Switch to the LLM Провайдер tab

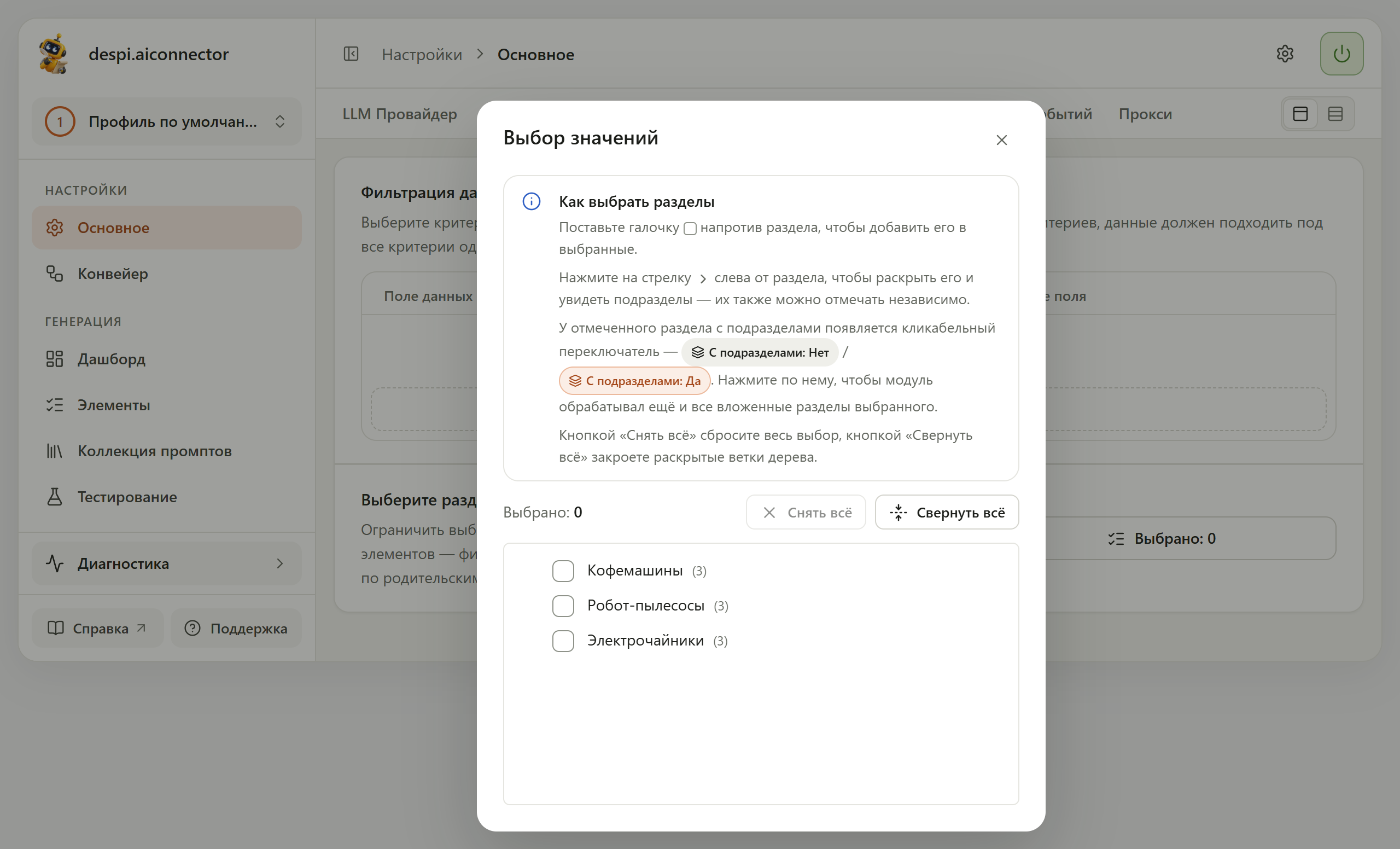point(399,114)
